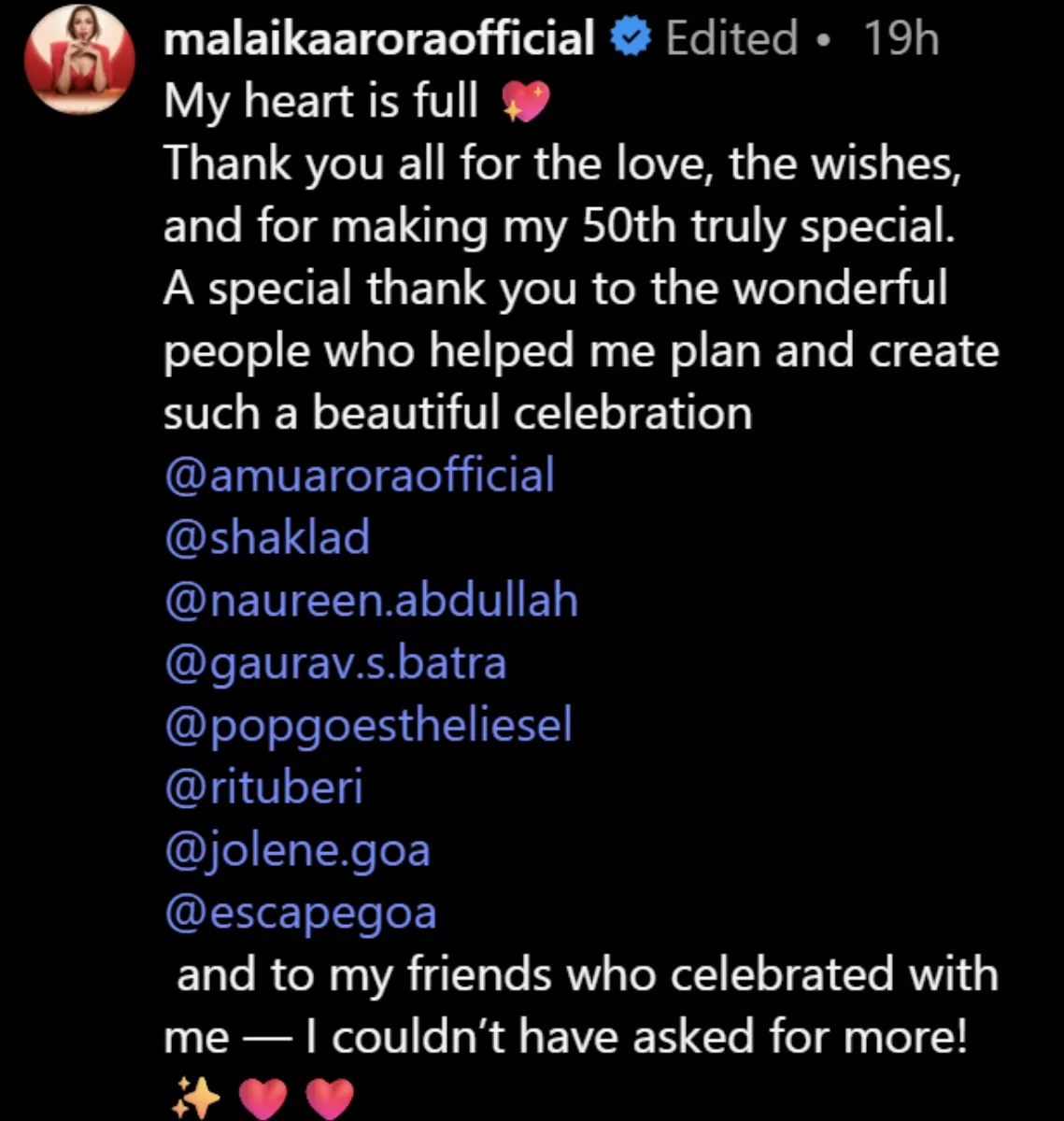This screenshot has height=1121, width=1064.
Task: Open the @rituberi tagged account
Action: coord(263,787)
